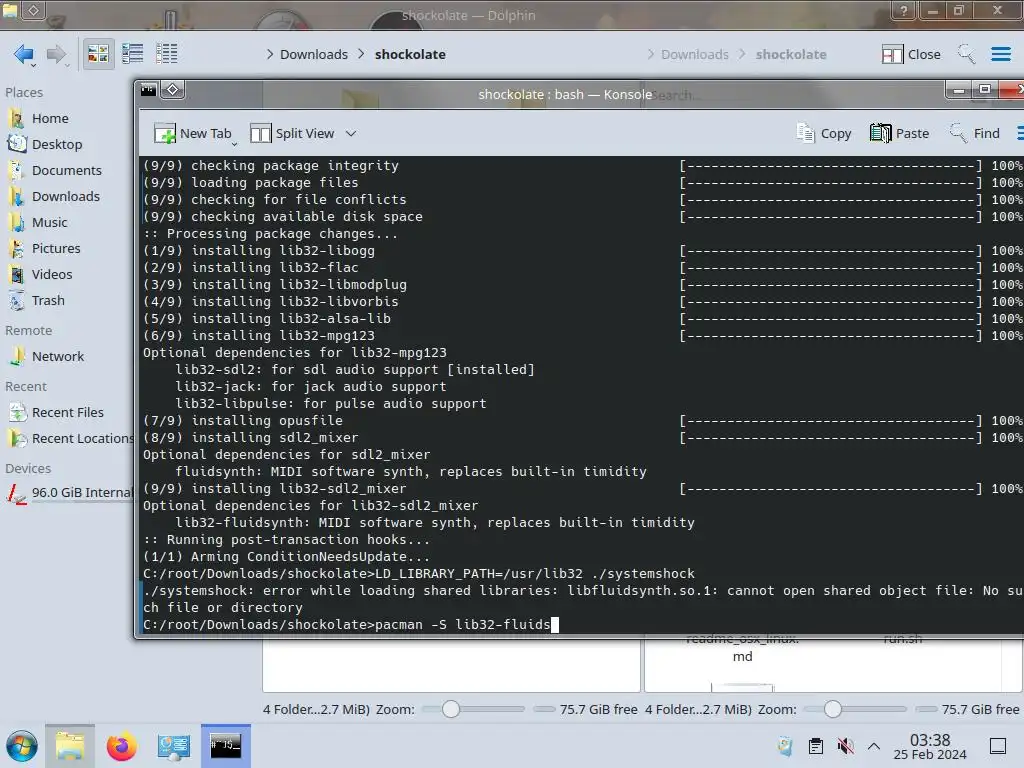1024x768 pixels.
Task: Open a New Tab in Konsole
Action: tap(193, 133)
